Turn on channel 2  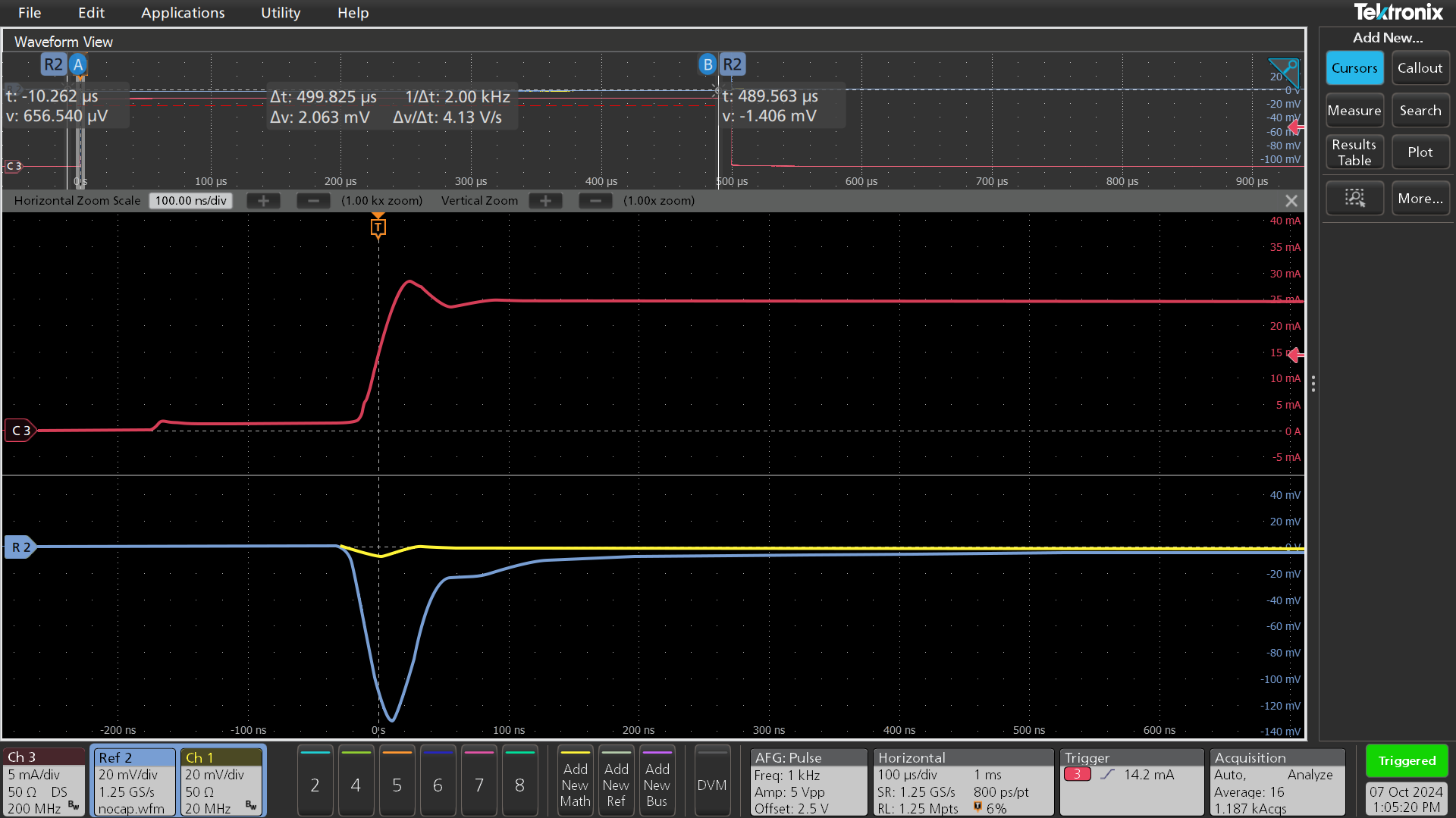315,782
